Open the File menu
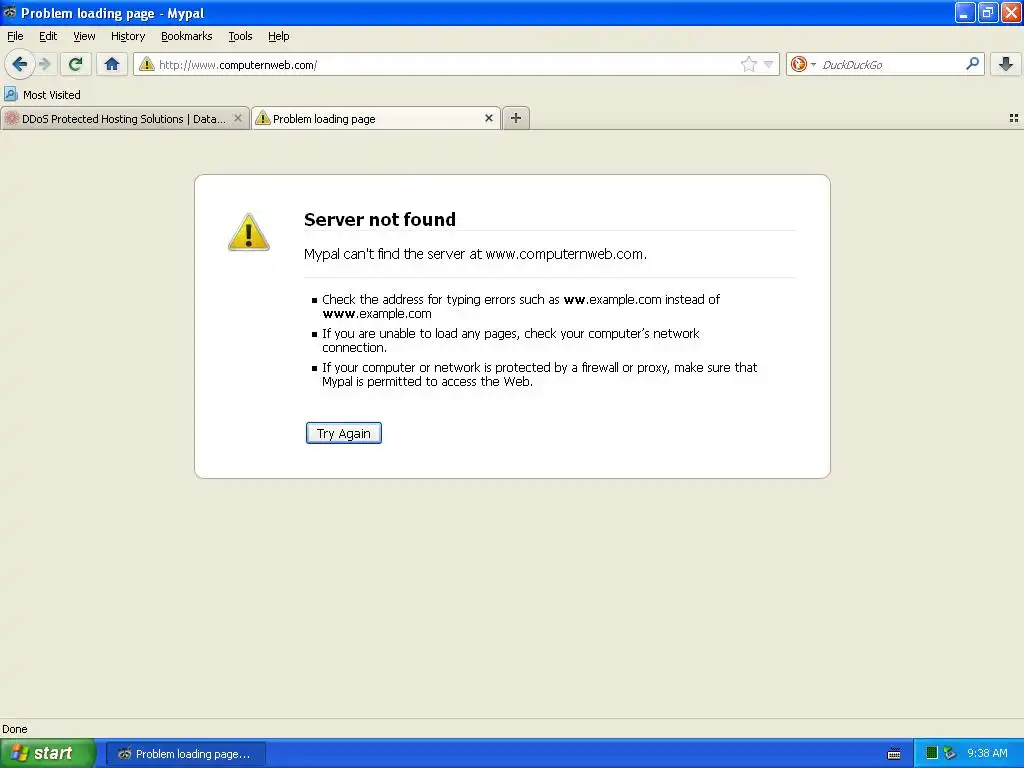This screenshot has width=1024, height=768. click(x=15, y=36)
